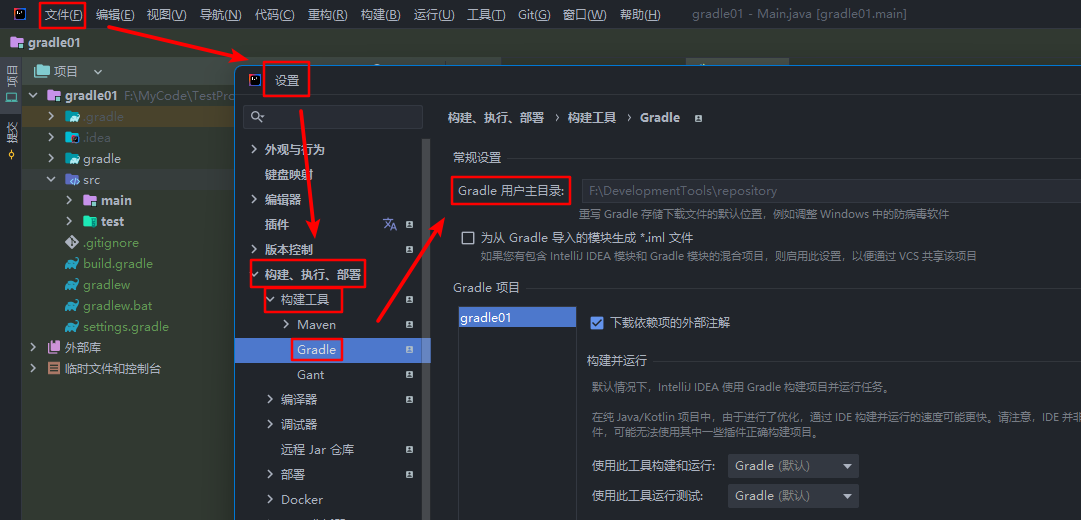The width and height of the screenshot is (1081, 520).
Task: Click the Gradle 用户主目录 path field
Action: (831, 191)
